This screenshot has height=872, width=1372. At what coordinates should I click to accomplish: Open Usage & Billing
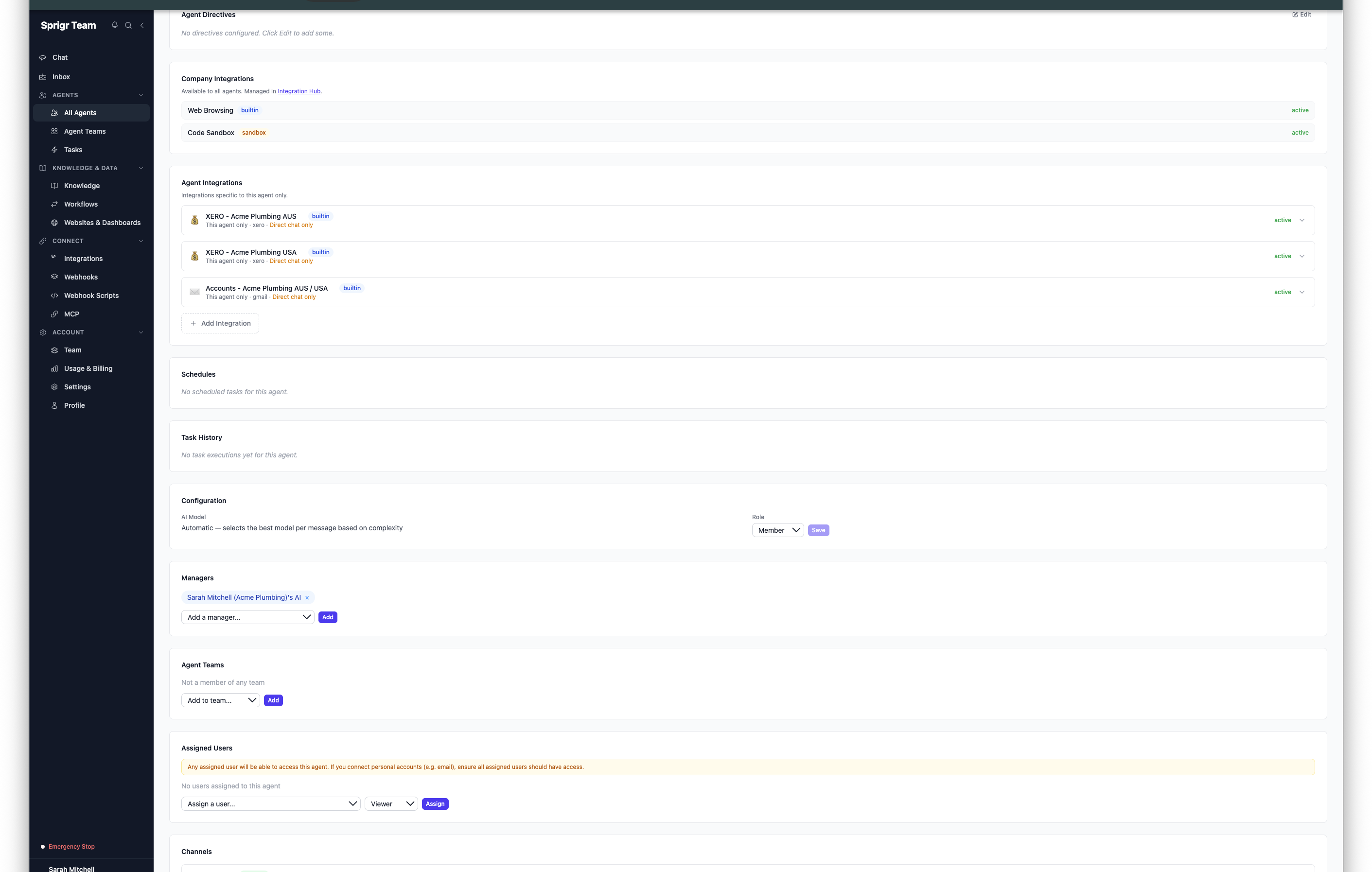click(x=88, y=368)
